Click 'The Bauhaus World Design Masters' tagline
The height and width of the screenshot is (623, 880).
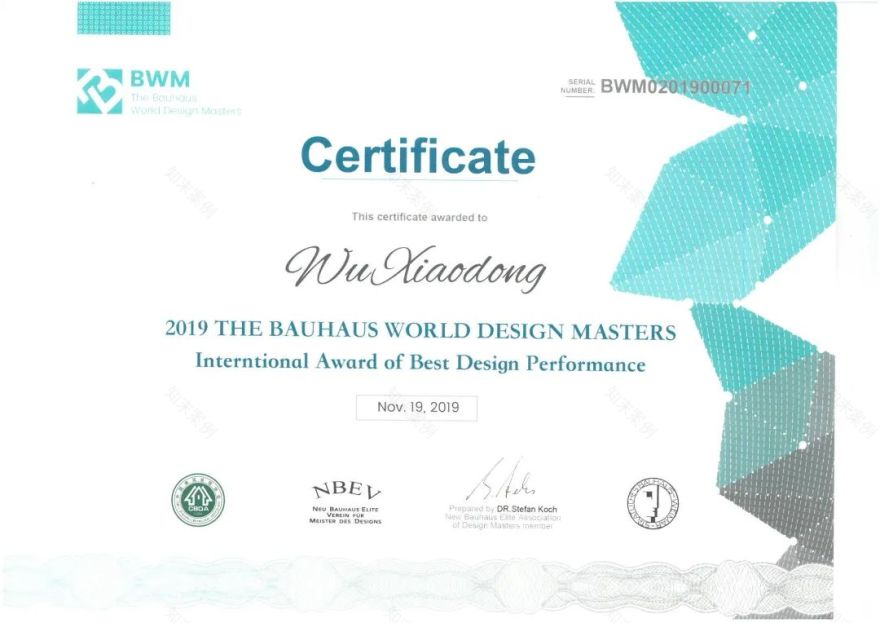tap(185, 104)
